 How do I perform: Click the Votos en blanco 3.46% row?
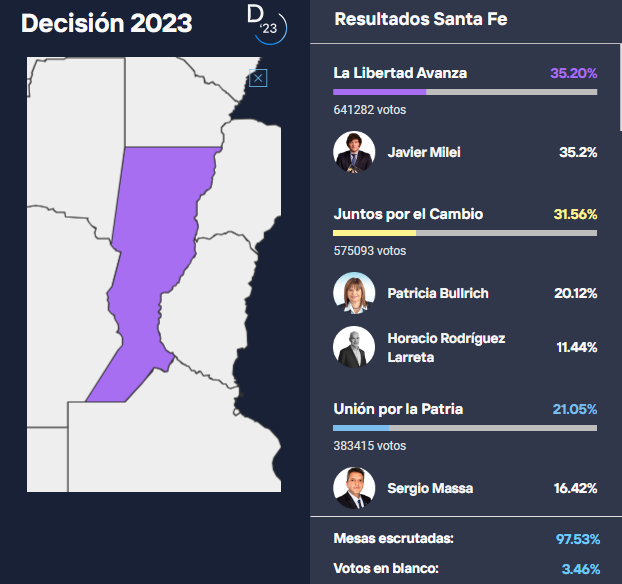pyautogui.click(x=466, y=569)
